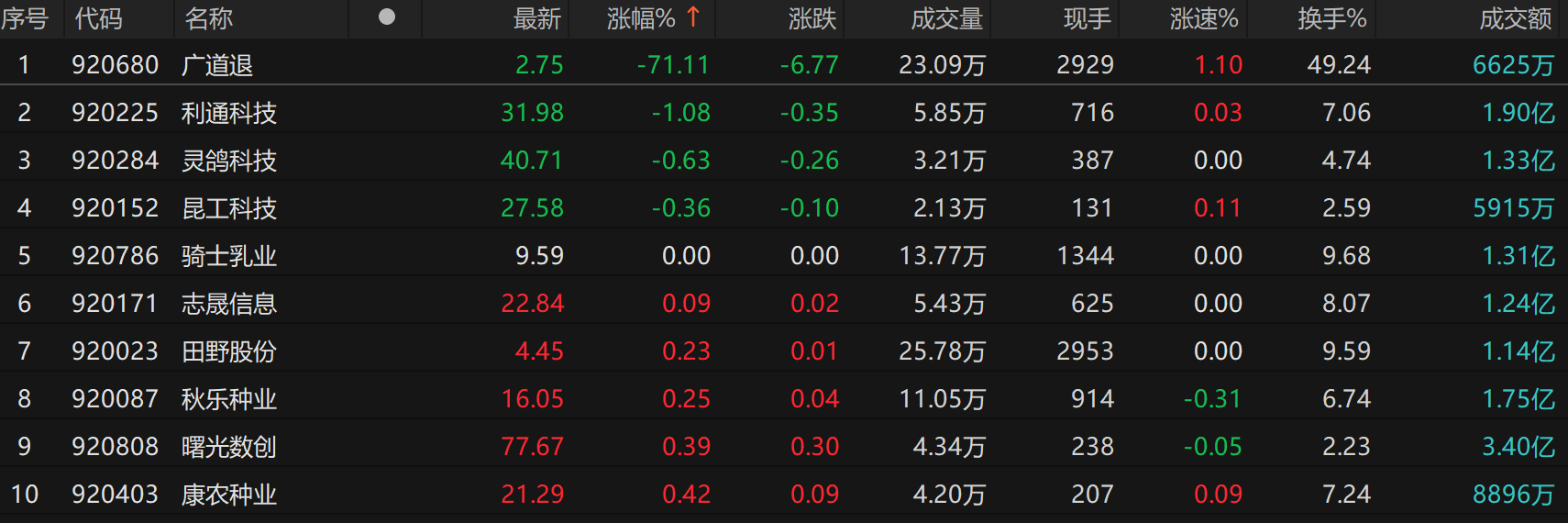Image resolution: width=1568 pixels, height=523 pixels.
Task: Select stock 利通科技
Action: tap(229, 113)
